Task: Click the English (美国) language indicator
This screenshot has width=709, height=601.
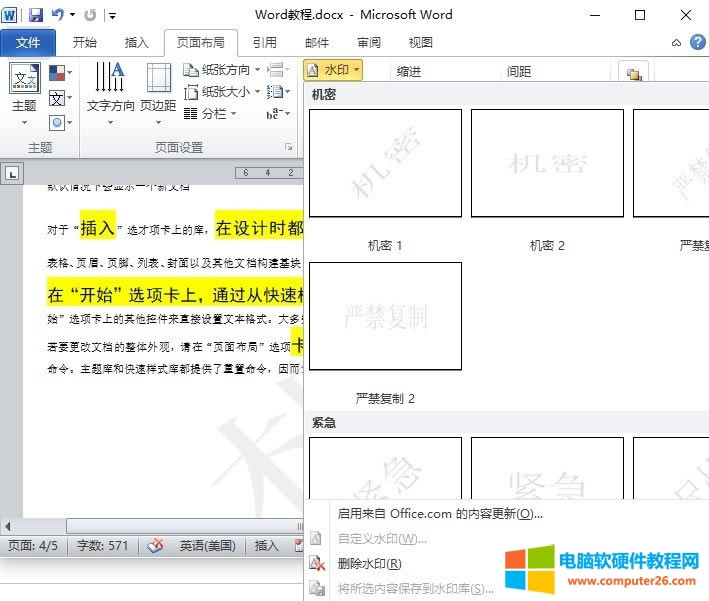Action: click(207, 546)
